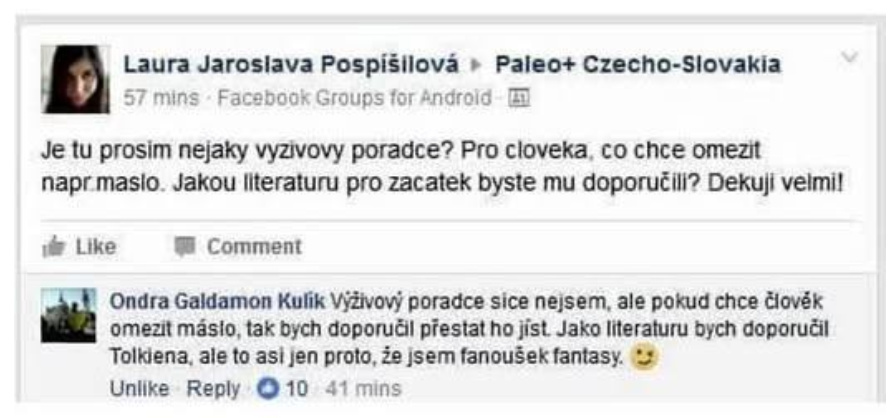Click the winking smiley emoji in comment
The width and height of the screenshot is (895, 418).
click(x=644, y=358)
